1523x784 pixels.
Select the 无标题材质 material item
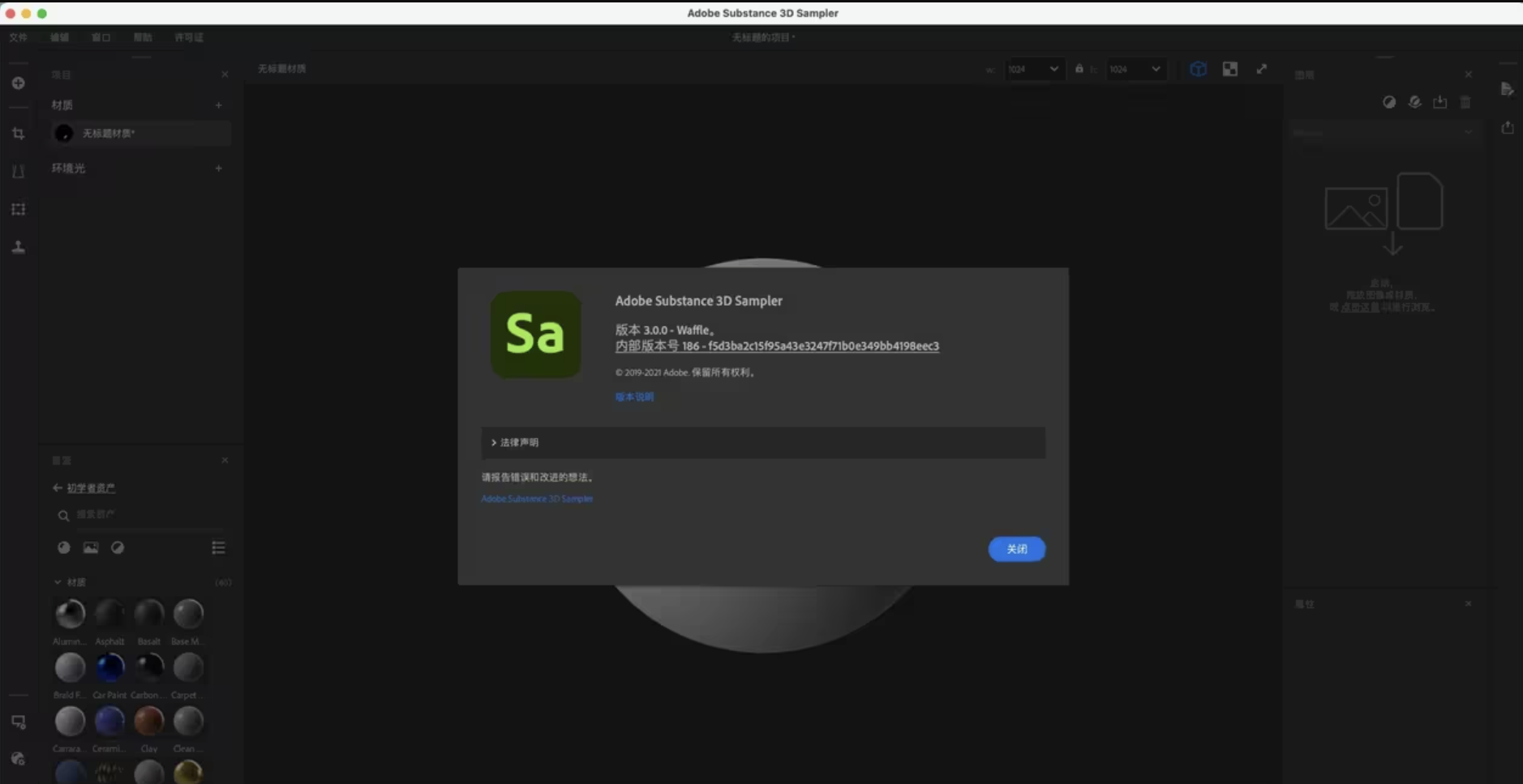[x=141, y=133]
